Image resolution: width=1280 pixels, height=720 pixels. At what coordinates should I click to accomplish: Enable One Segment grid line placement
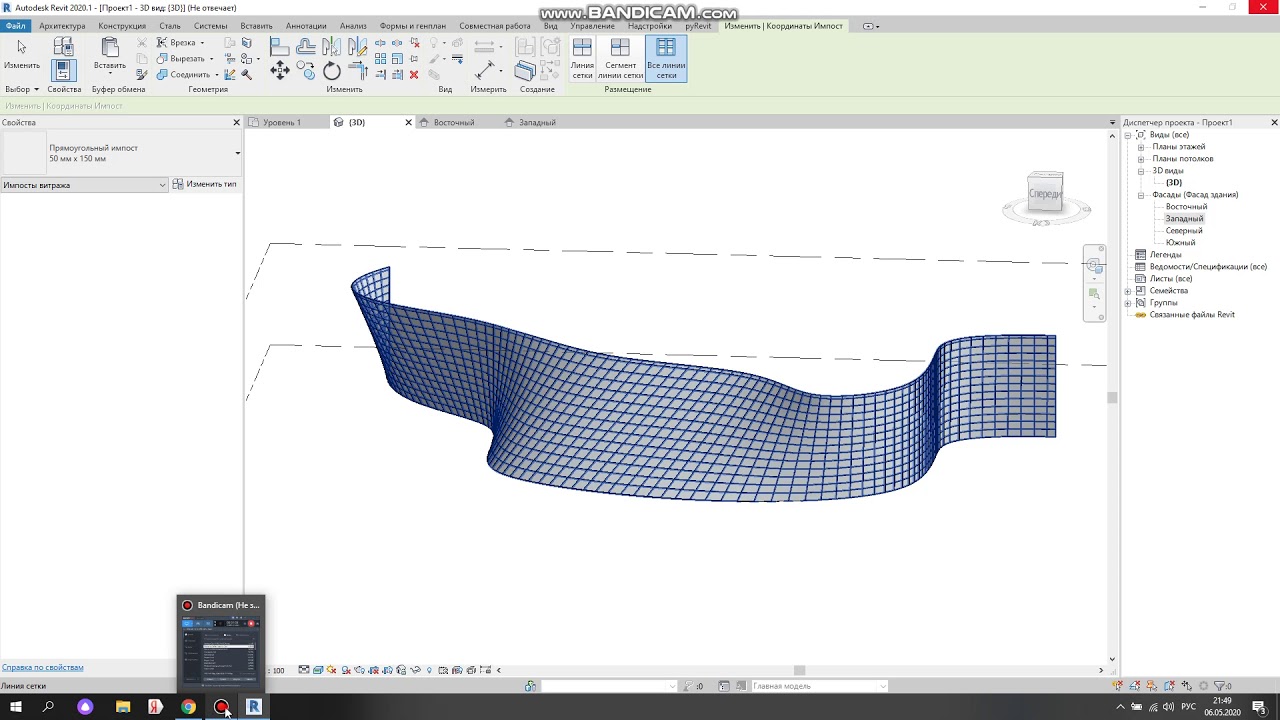pyautogui.click(x=620, y=59)
